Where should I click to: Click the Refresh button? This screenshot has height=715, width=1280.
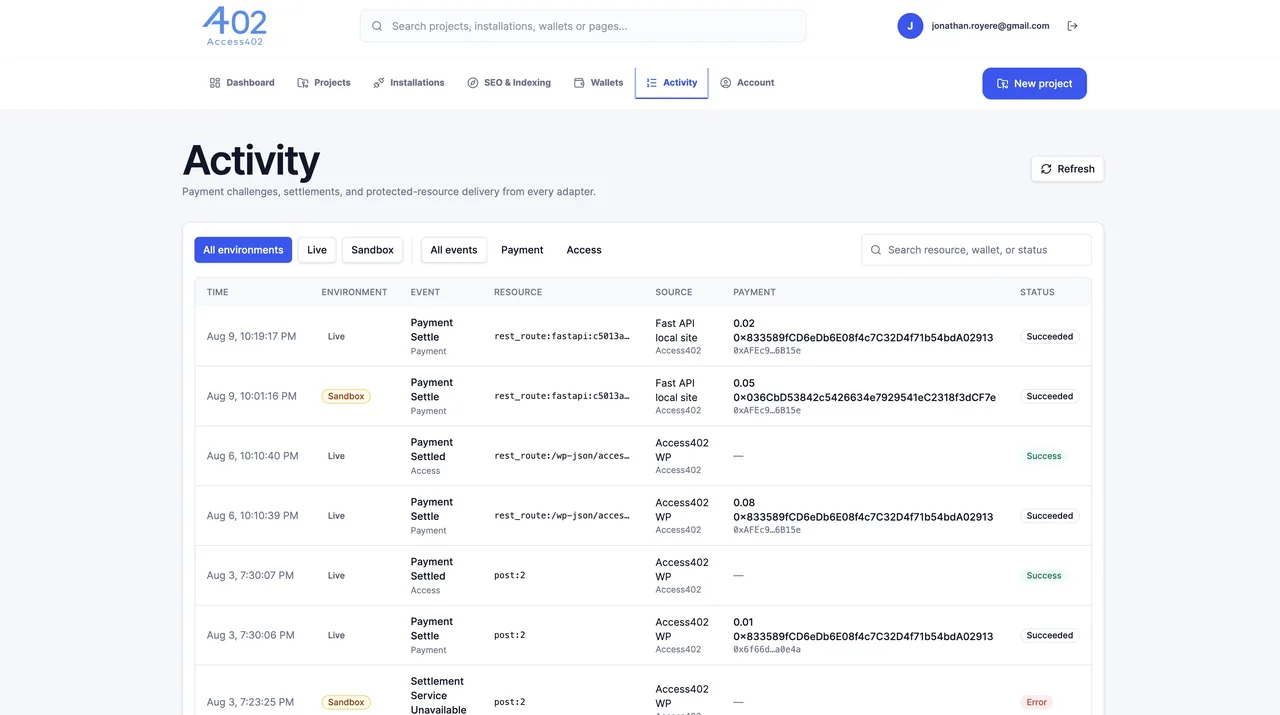click(x=1067, y=169)
